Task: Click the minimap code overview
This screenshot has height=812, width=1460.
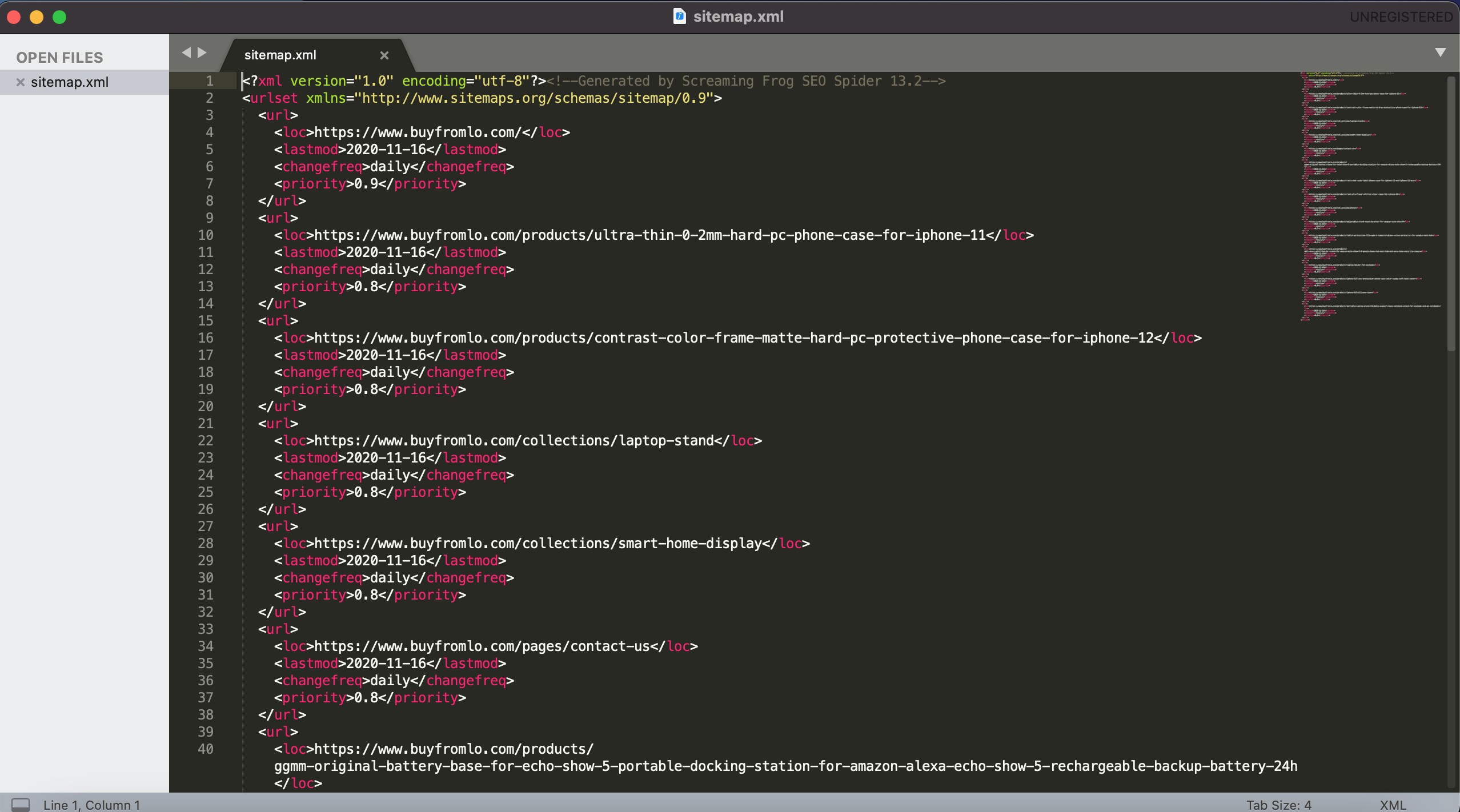Action: (x=1371, y=196)
